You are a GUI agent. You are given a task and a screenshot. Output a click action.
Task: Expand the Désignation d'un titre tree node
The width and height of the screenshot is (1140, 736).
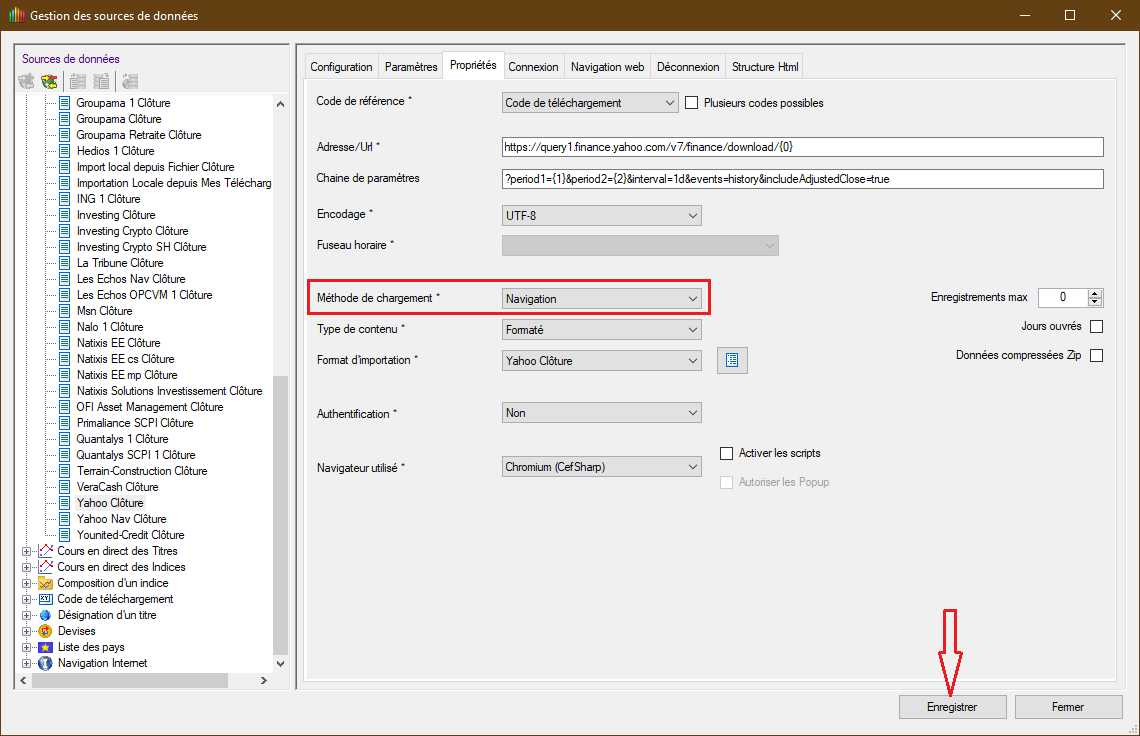[x=26, y=615]
